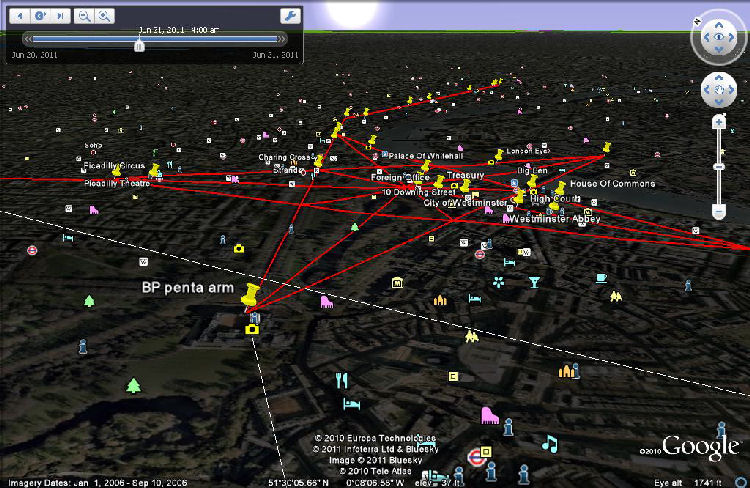Click the blue flower-shaped place icon

click(498, 282)
